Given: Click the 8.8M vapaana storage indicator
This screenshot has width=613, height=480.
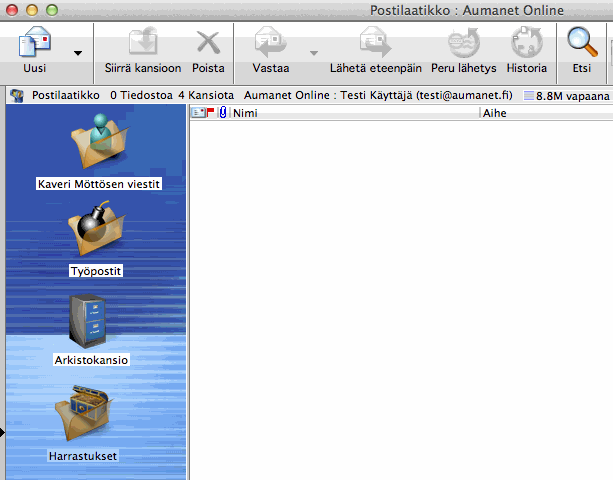Looking at the screenshot, I should [567, 96].
